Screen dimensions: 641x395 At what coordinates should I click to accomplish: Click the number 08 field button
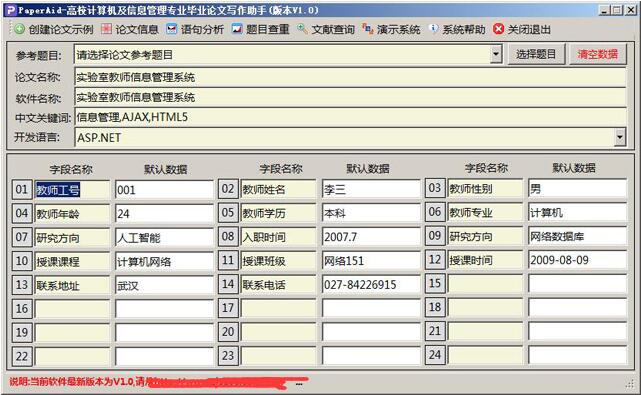pyautogui.click(x=228, y=236)
